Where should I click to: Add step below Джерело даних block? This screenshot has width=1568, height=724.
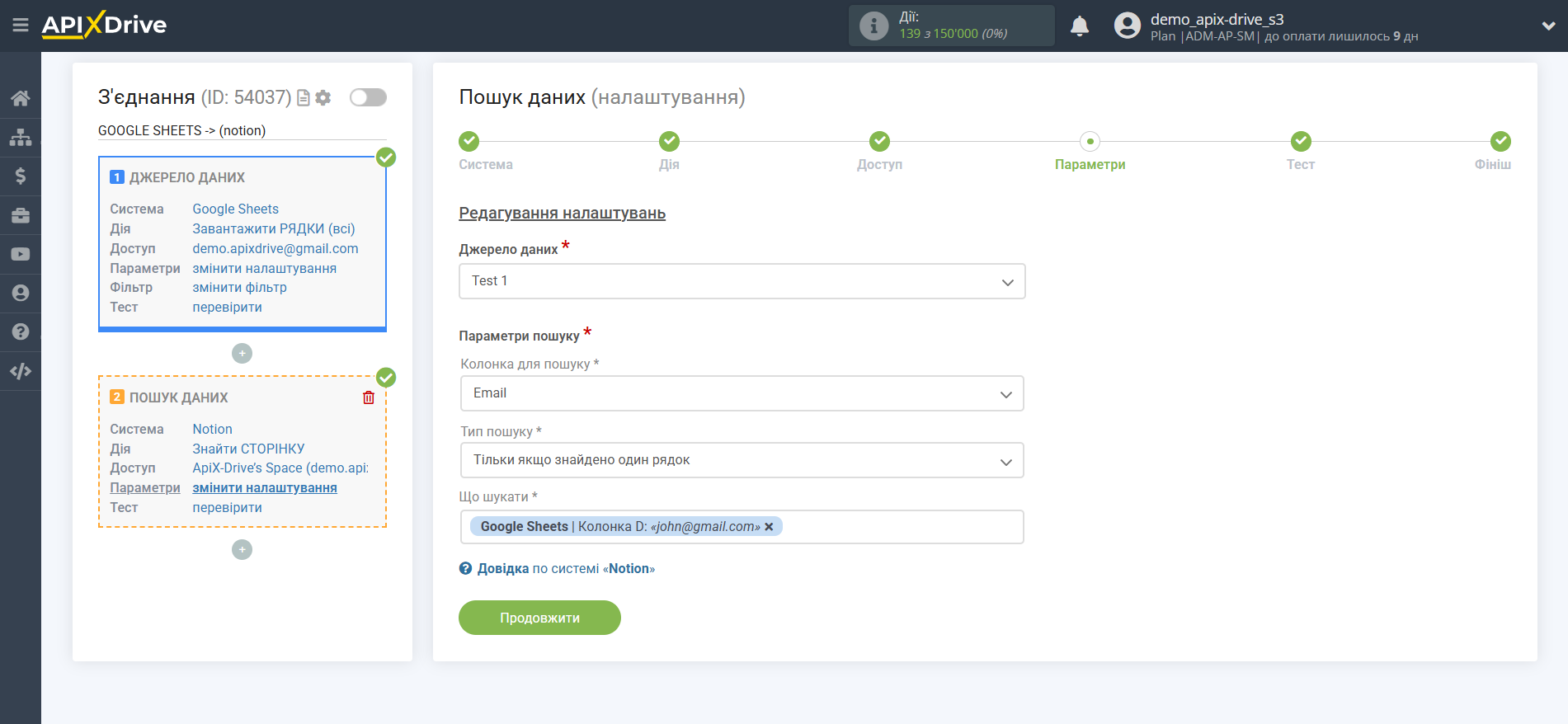(x=242, y=354)
